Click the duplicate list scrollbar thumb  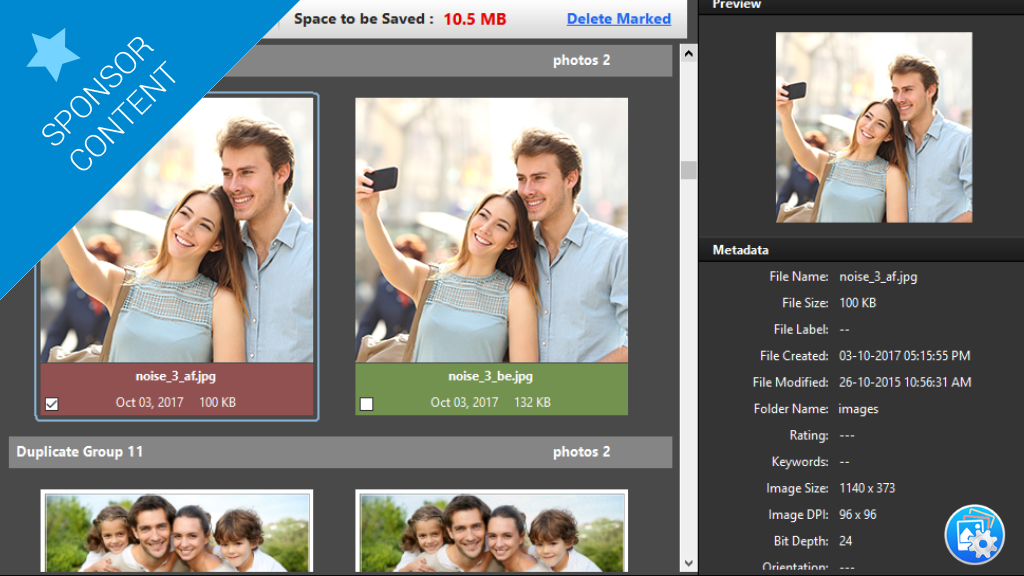click(x=688, y=170)
